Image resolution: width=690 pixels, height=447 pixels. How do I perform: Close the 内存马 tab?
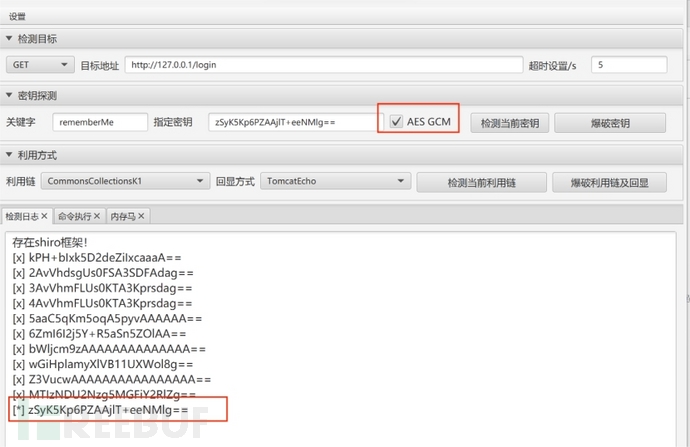(141, 216)
